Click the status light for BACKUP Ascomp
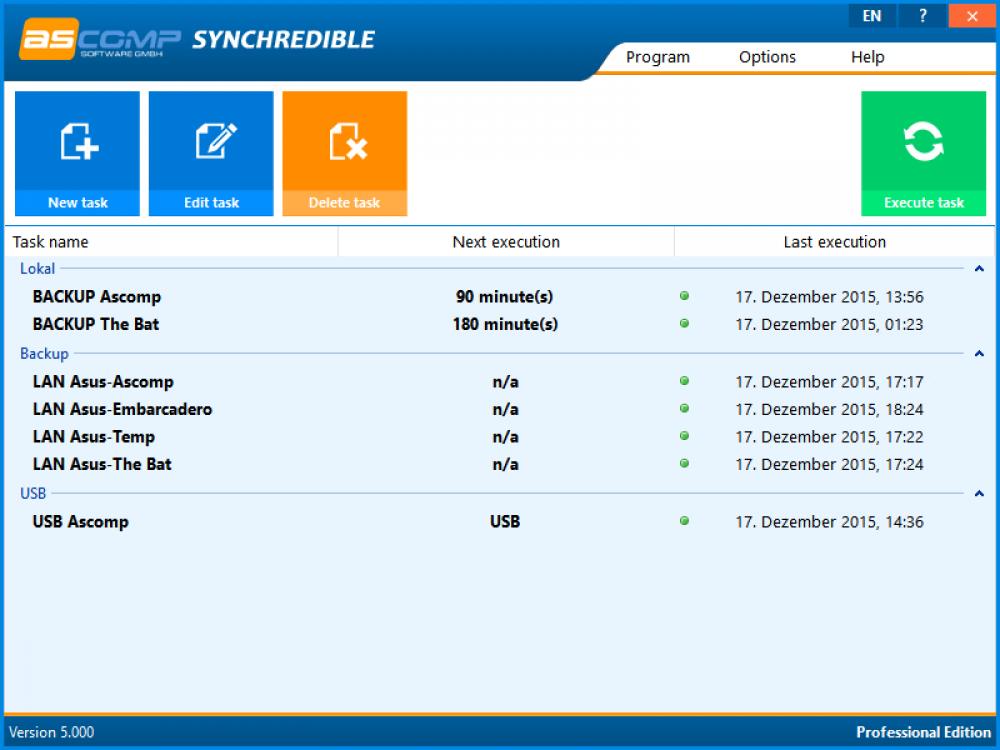The image size is (1000, 750). (x=685, y=296)
